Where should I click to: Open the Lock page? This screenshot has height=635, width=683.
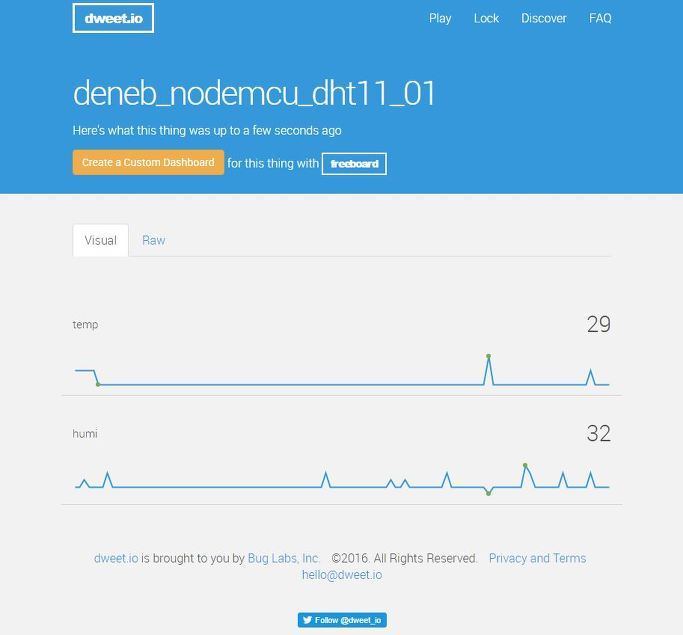coord(486,18)
